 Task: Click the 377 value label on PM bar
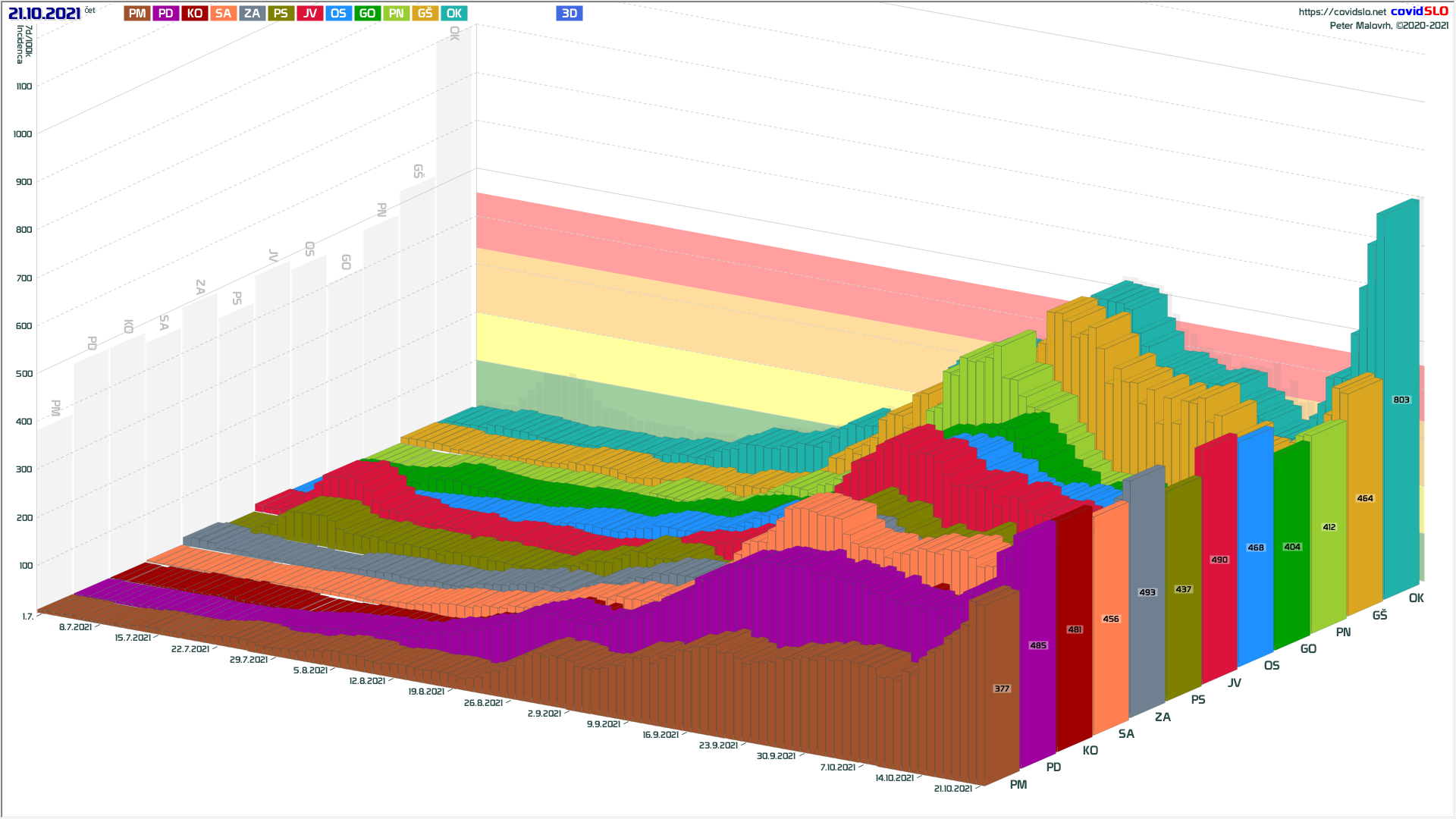click(x=1001, y=689)
